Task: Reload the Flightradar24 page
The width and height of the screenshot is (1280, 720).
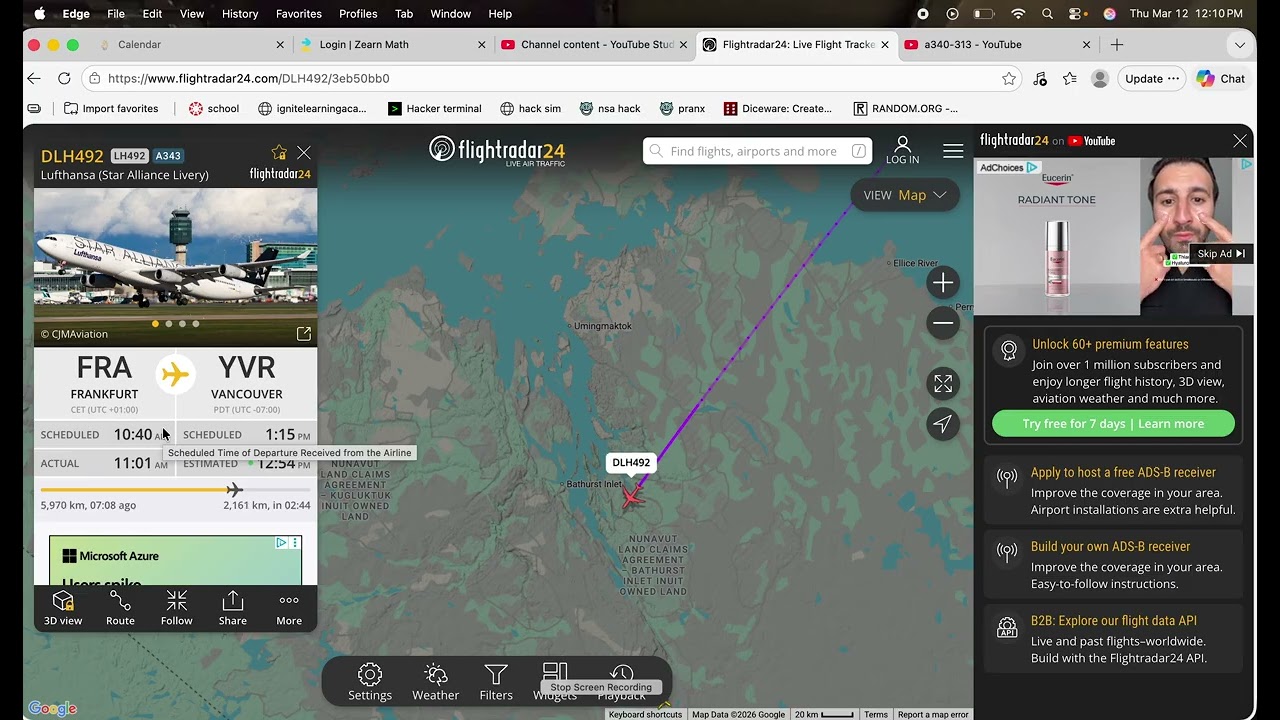Action: pos(64,78)
